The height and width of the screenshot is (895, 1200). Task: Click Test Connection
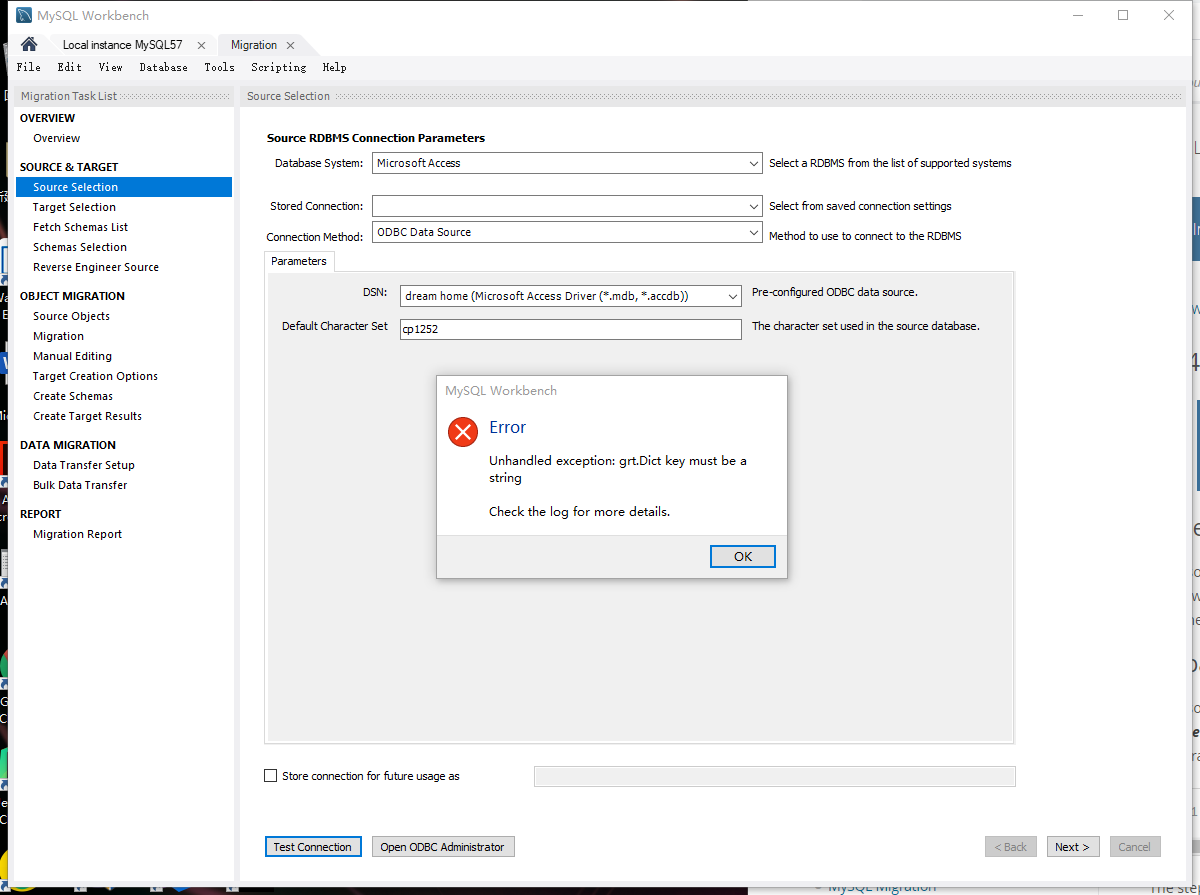(313, 846)
